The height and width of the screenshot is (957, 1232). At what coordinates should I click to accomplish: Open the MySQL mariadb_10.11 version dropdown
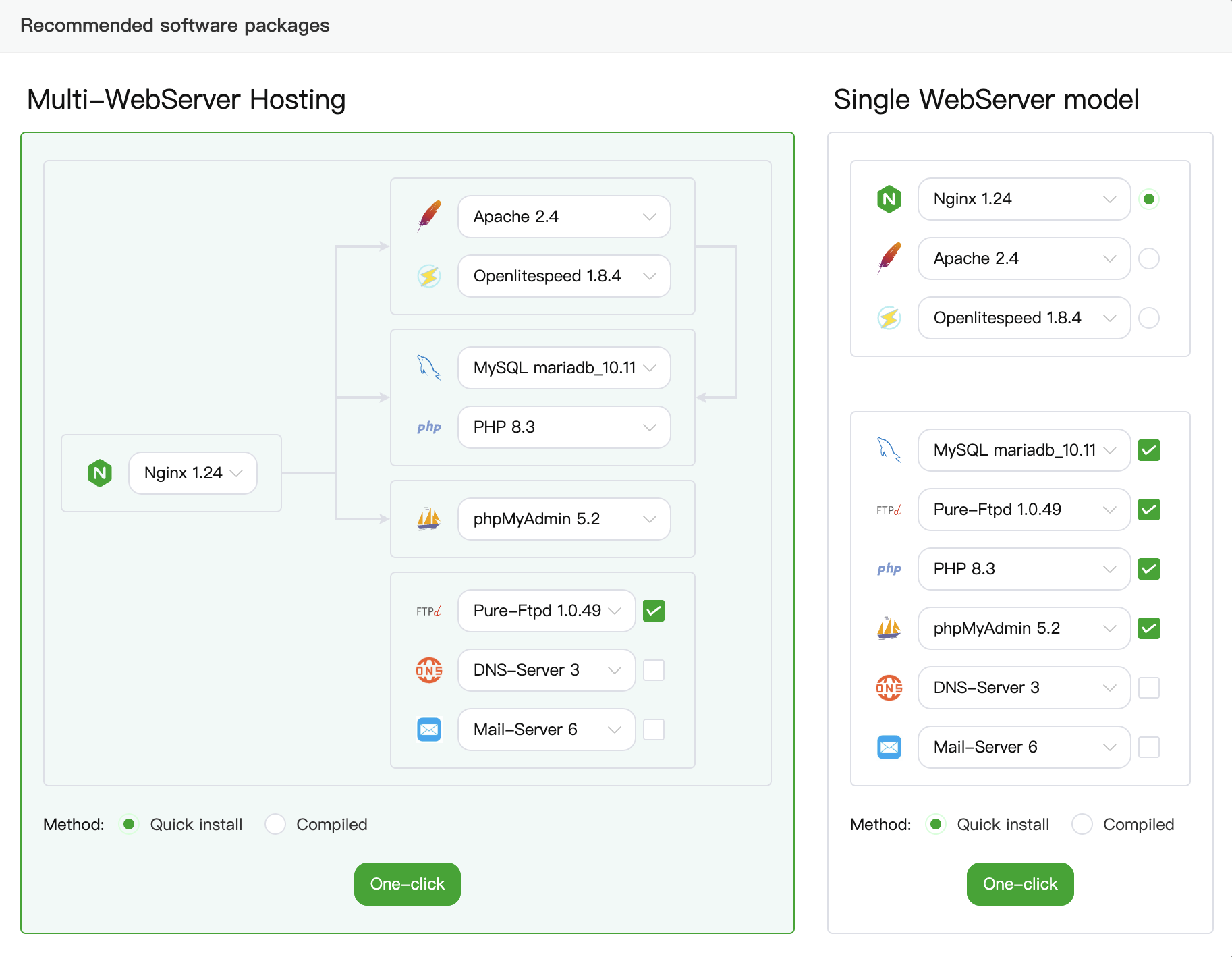(650, 367)
